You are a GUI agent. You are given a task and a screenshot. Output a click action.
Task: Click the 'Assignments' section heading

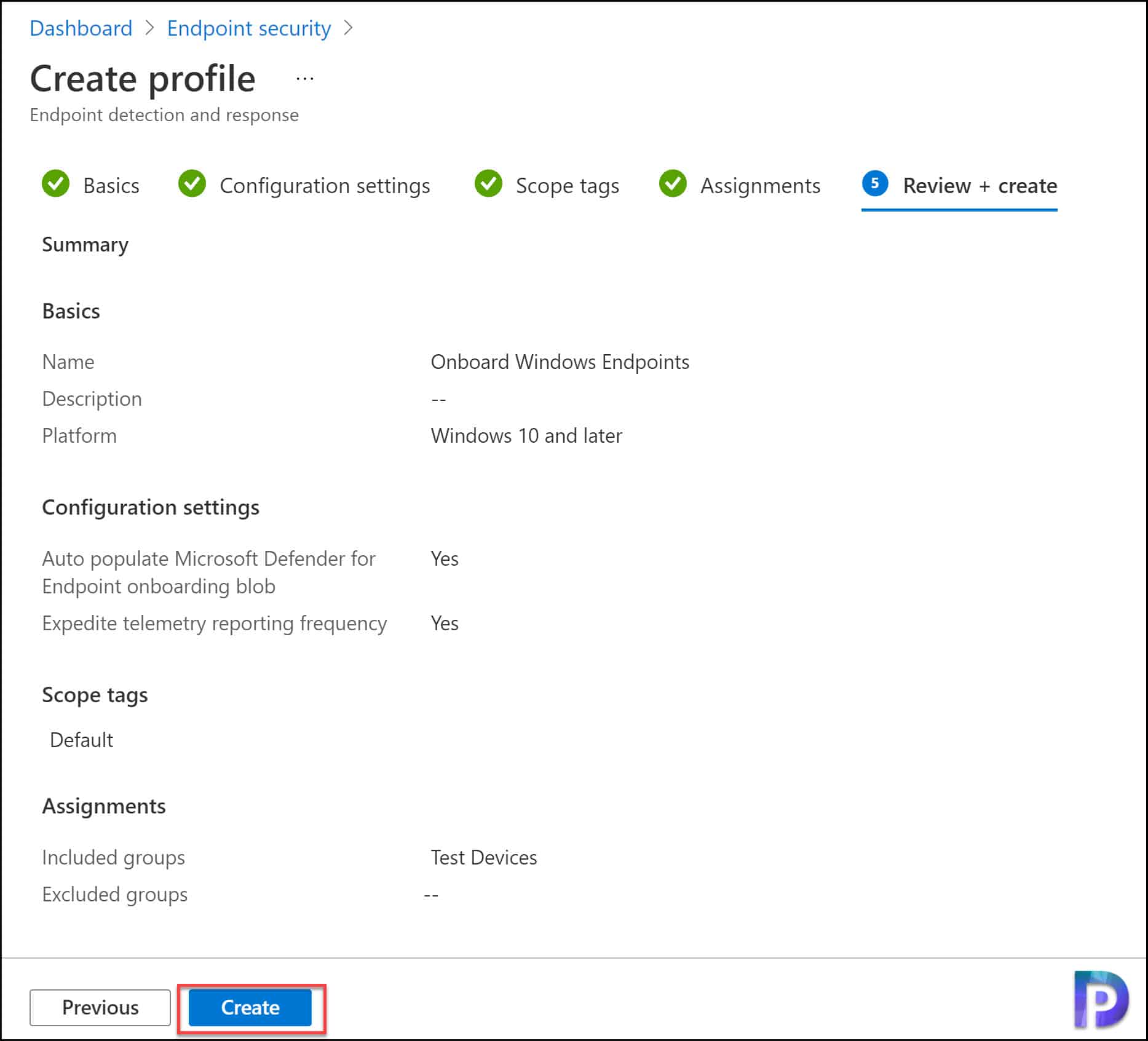104,806
